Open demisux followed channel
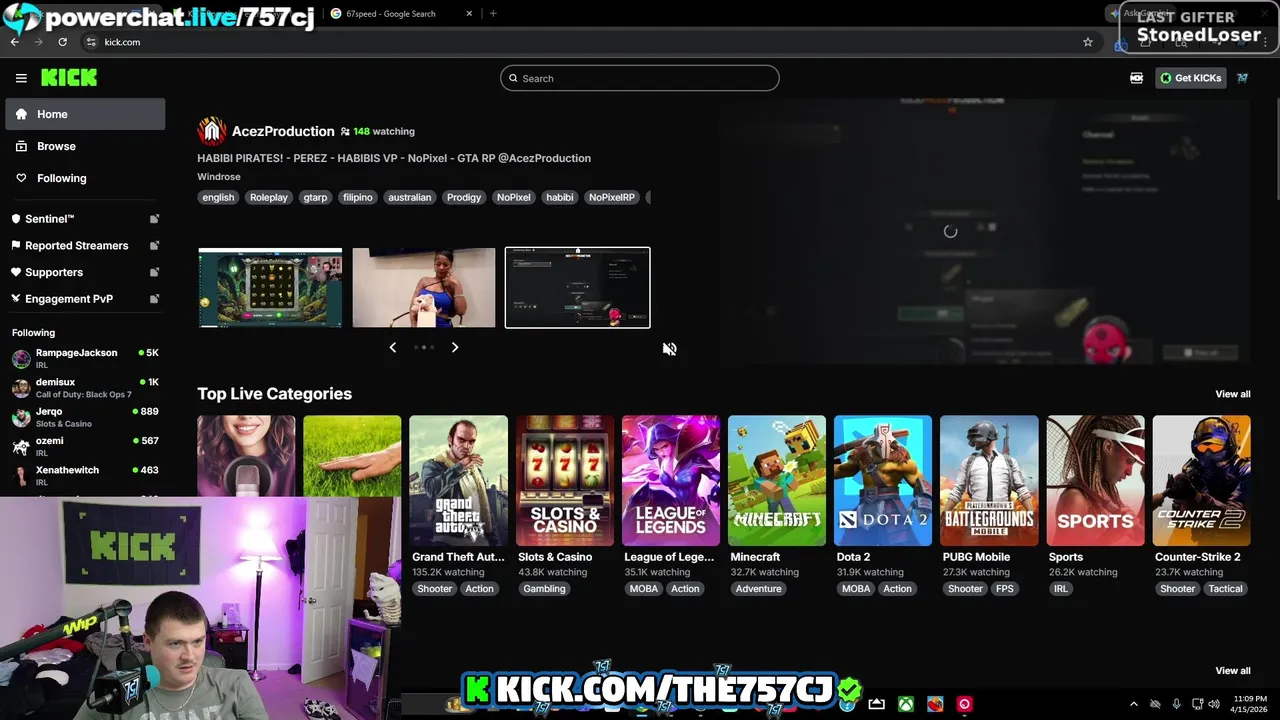This screenshot has width=1280, height=720. 85,388
